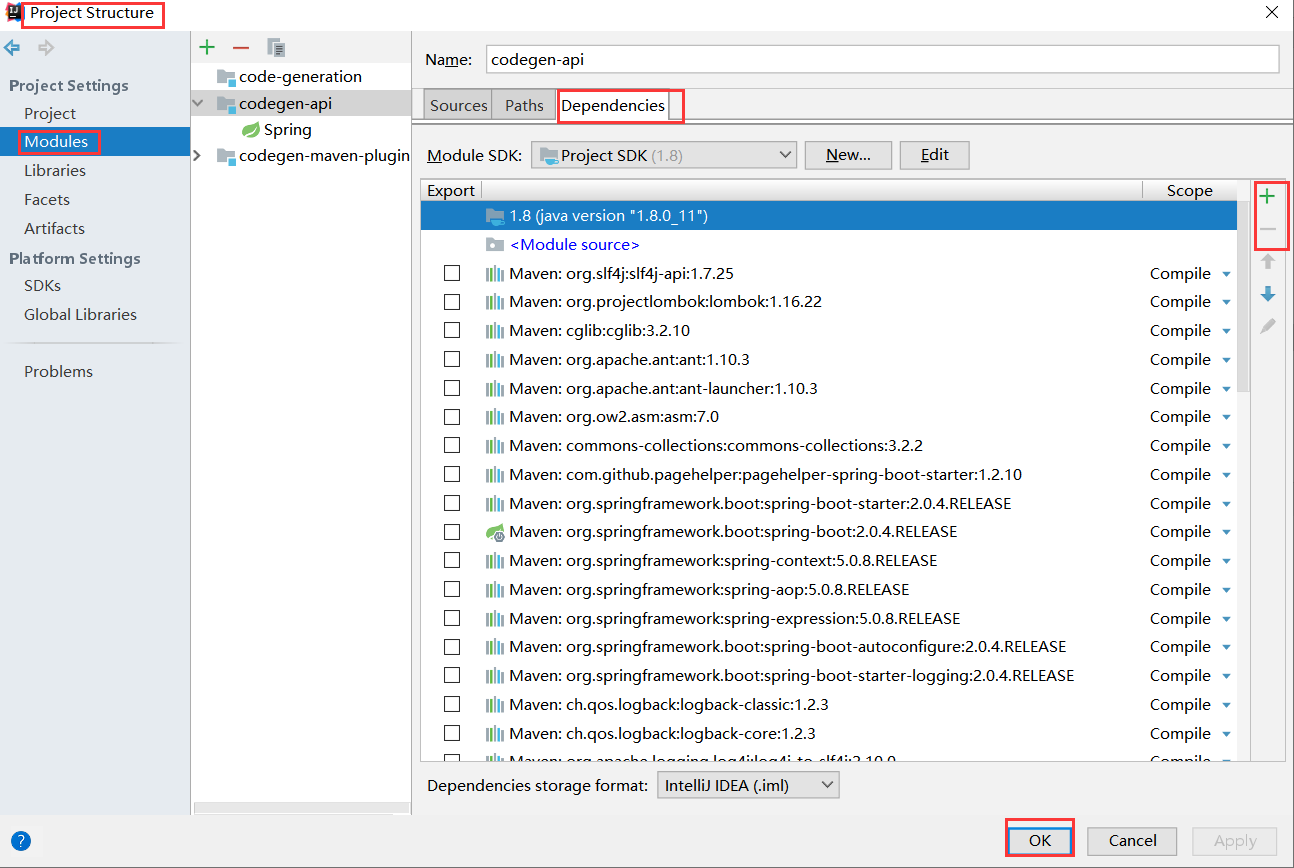Open Artifacts in the sidebar
The height and width of the screenshot is (868, 1294).
click(x=54, y=228)
